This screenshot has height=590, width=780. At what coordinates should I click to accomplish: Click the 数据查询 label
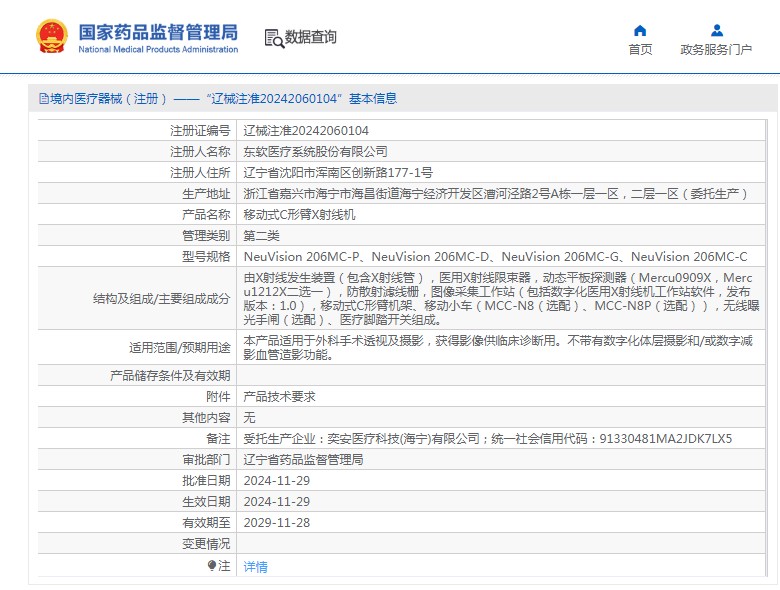310,37
